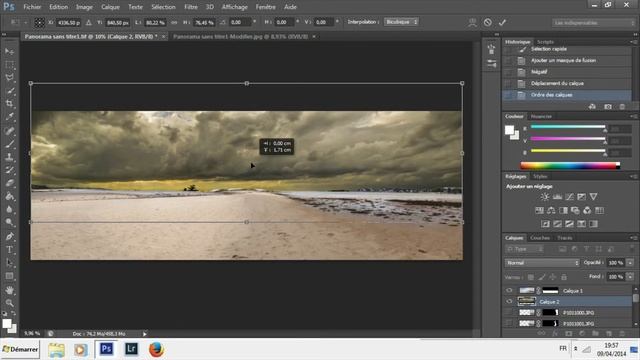Open the Normal blend mode dropdown

(x=542, y=263)
